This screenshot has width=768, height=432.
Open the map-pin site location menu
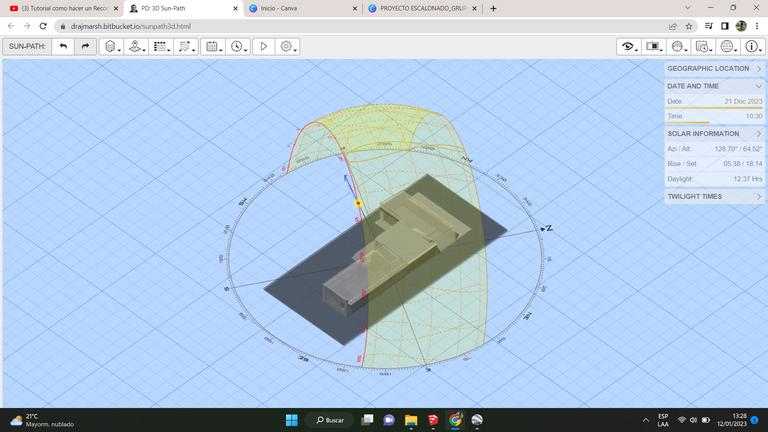click(136, 47)
